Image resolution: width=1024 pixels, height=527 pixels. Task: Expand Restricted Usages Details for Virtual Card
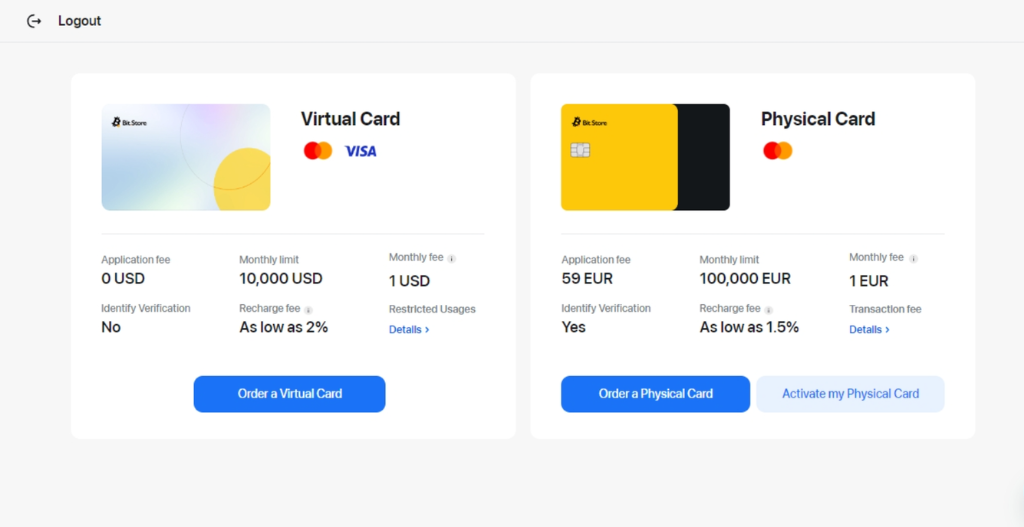(x=409, y=329)
